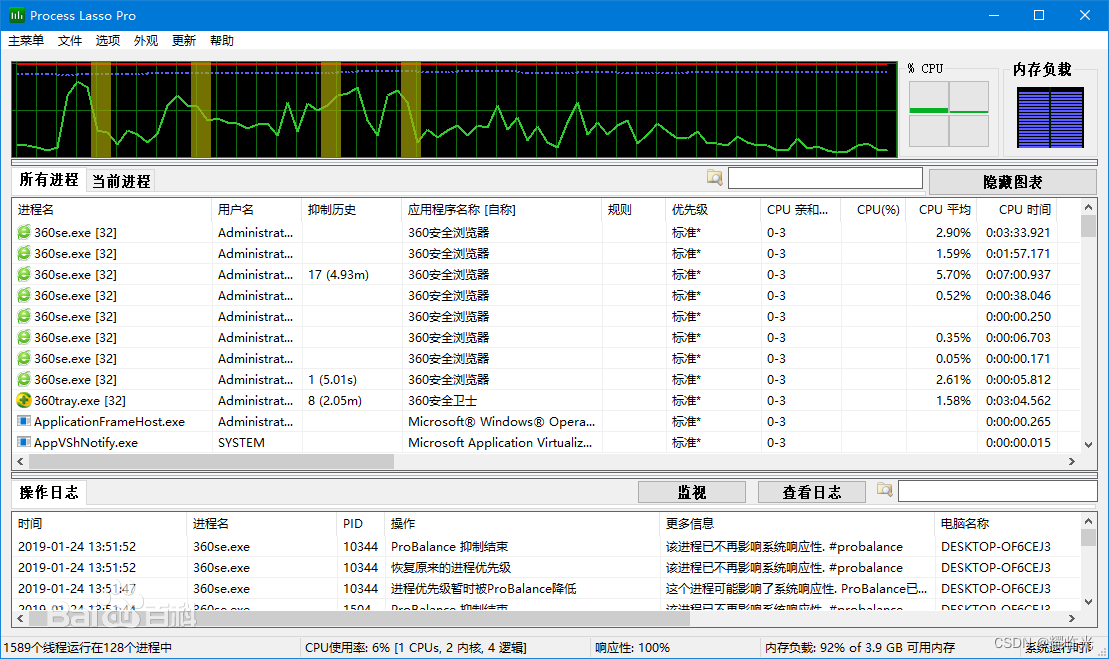Switch to the 所有进程 tab
1109x659 pixels.
tap(49, 180)
